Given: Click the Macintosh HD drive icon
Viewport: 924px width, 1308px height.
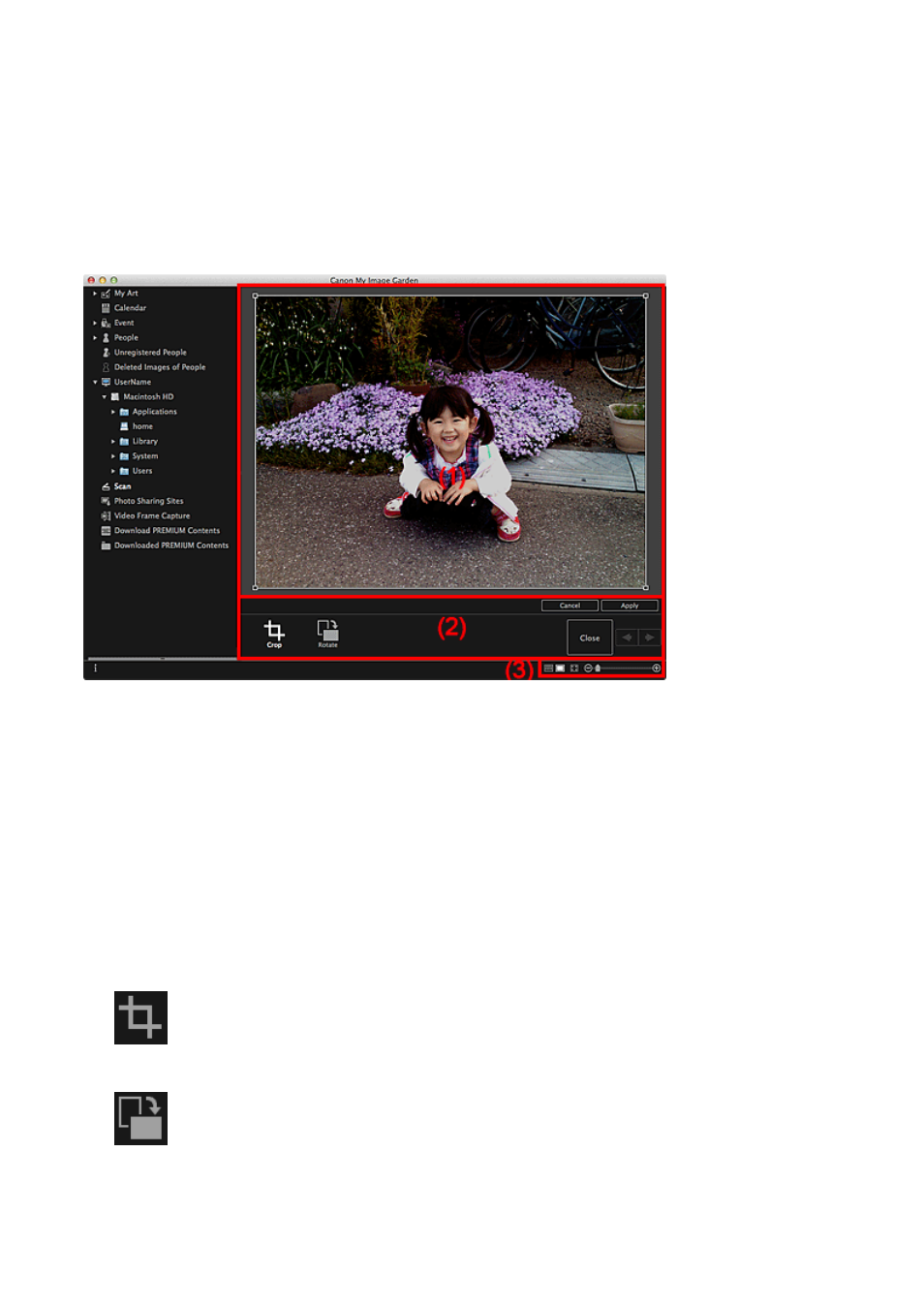Looking at the screenshot, I should click(x=115, y=396).
